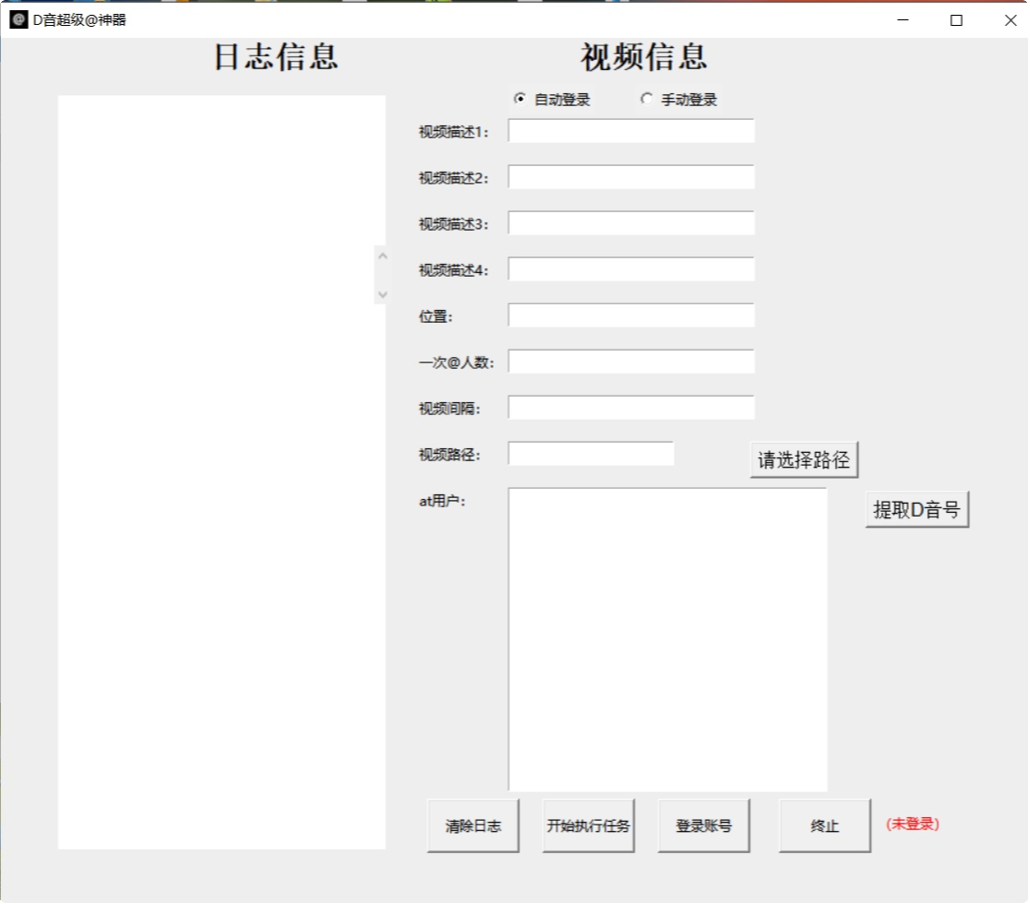Minimize the D音超级@神器 window
Screen dimensions: 1030x904
903,20
